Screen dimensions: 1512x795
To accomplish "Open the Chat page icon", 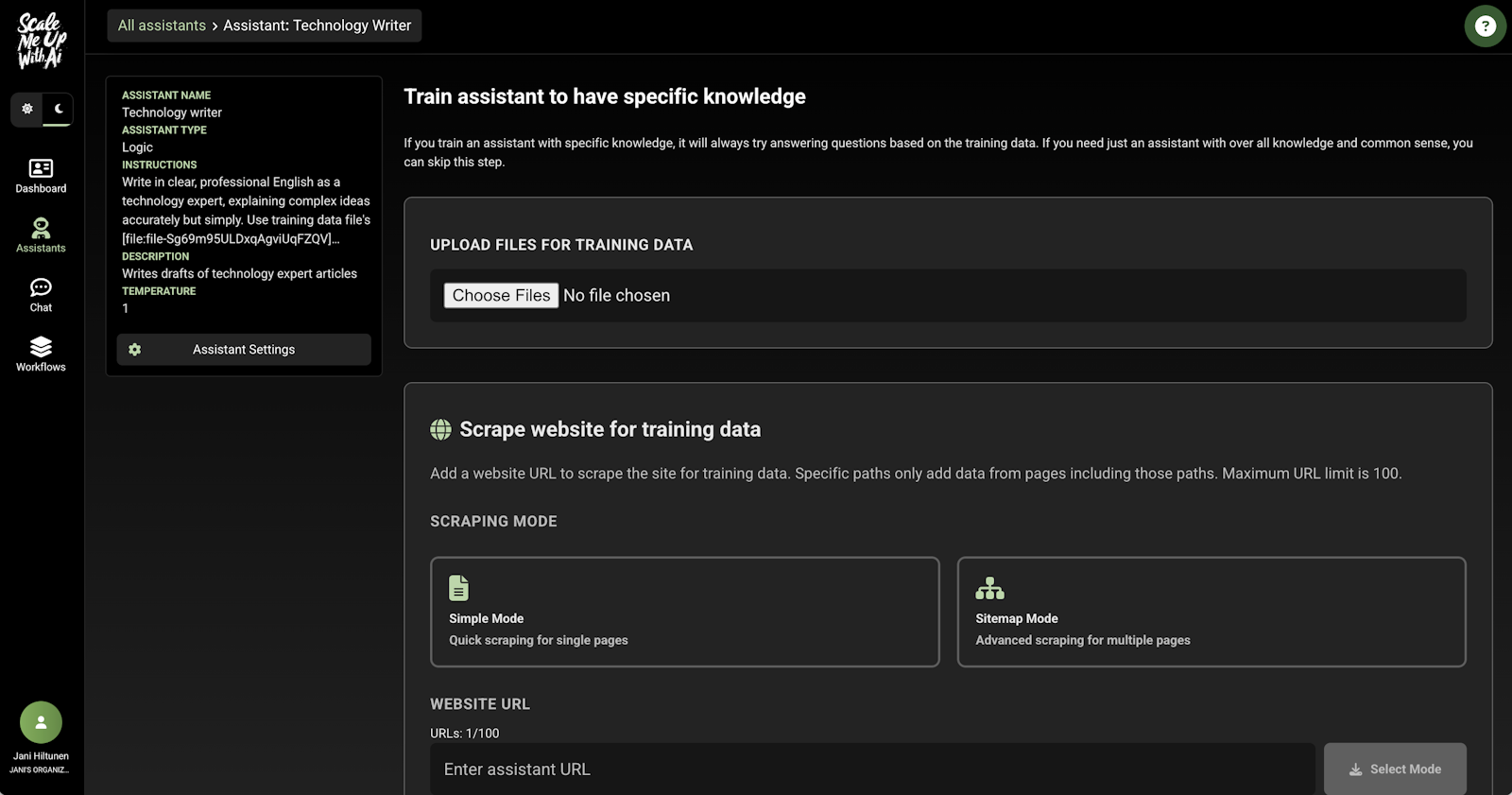I will pyautogui.click(x=41, y=287).
